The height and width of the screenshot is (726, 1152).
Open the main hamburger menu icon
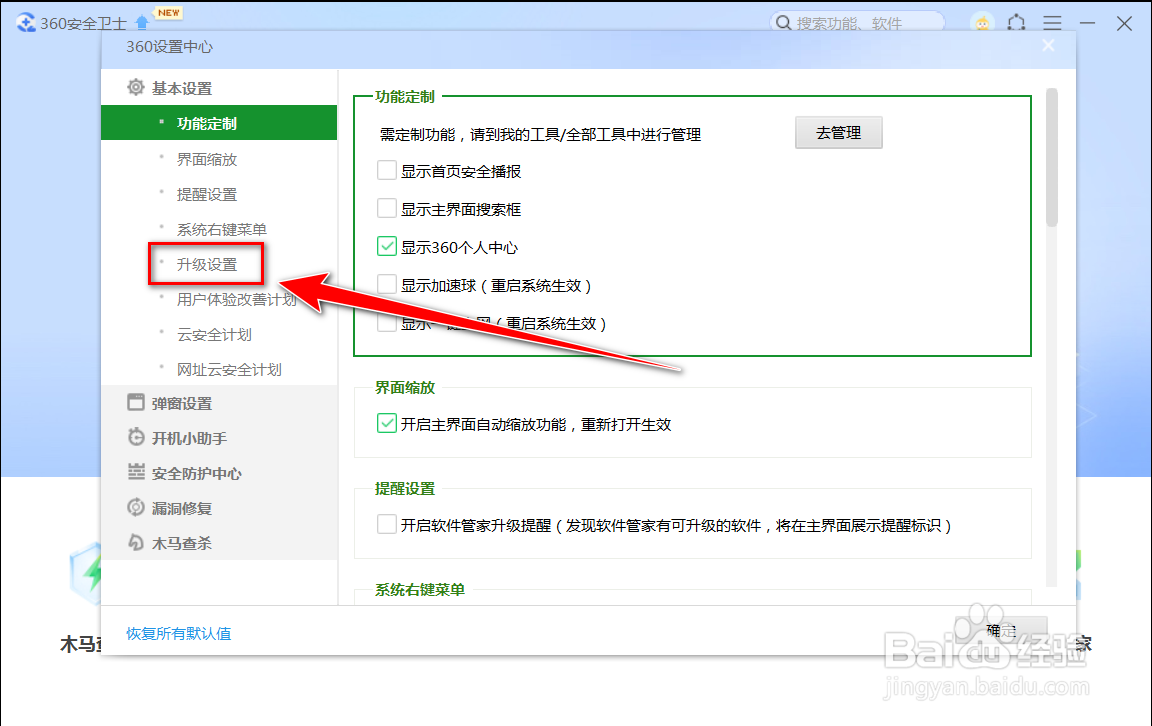[1052, 23]
